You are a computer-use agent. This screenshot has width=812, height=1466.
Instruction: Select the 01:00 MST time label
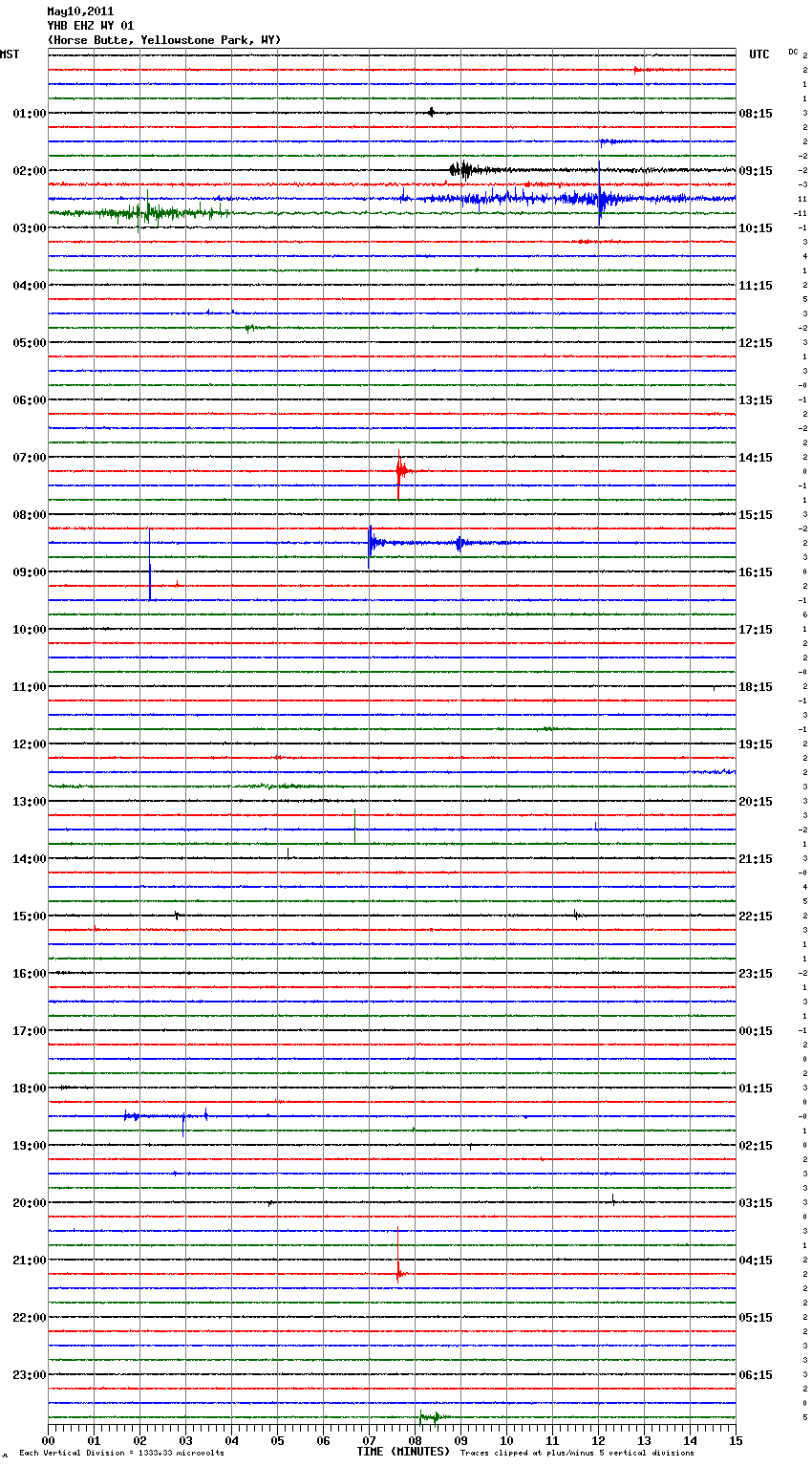[29, 114]
